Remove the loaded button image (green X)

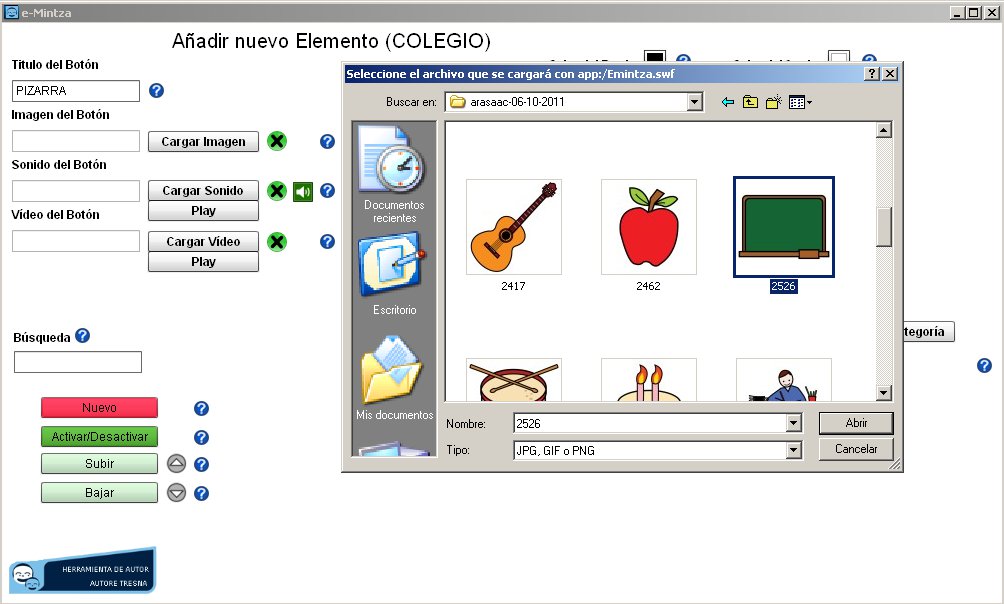[277, 141]
